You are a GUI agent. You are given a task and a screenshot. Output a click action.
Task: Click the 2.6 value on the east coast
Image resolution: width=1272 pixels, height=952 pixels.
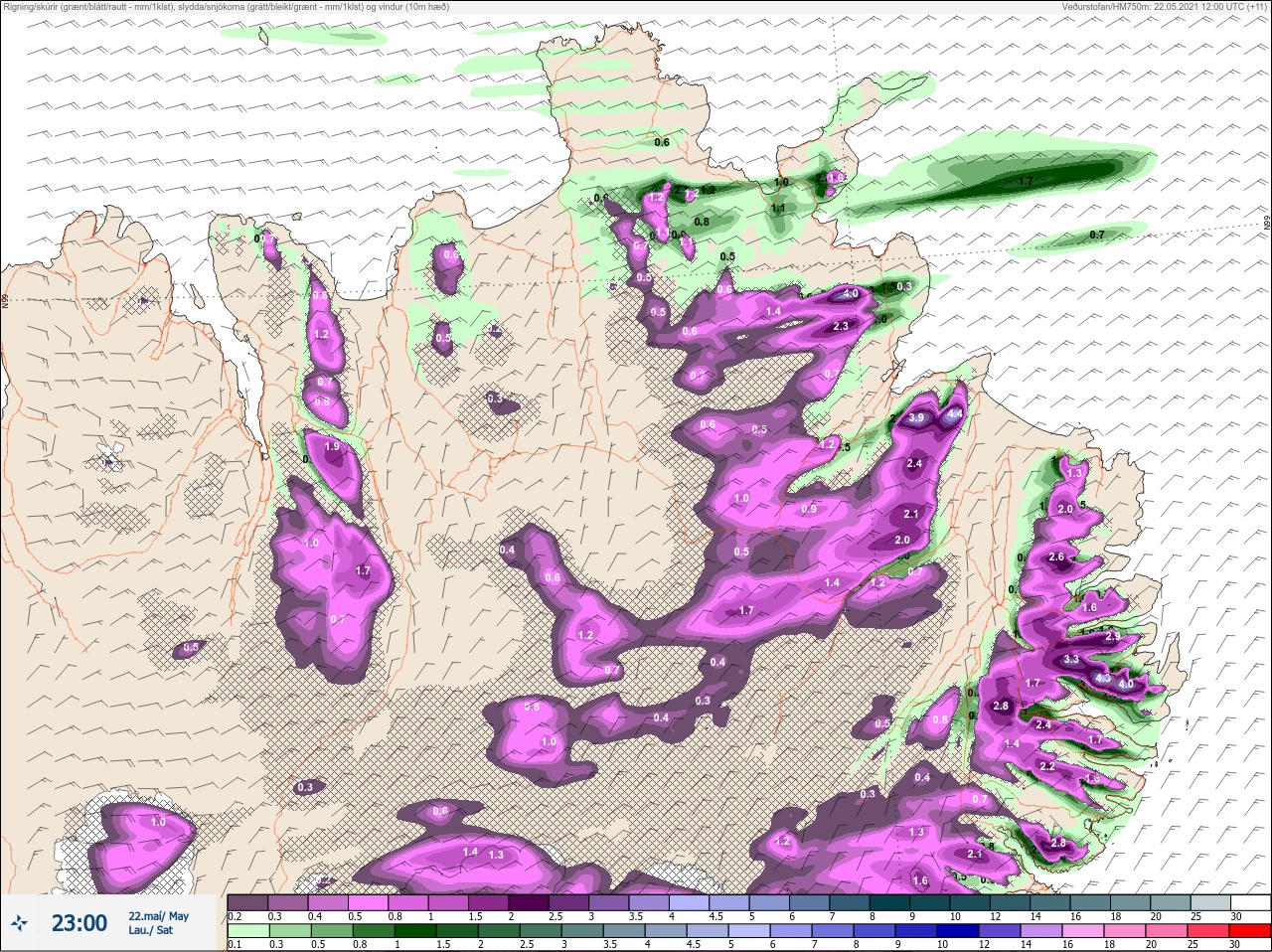[1056, 557]
